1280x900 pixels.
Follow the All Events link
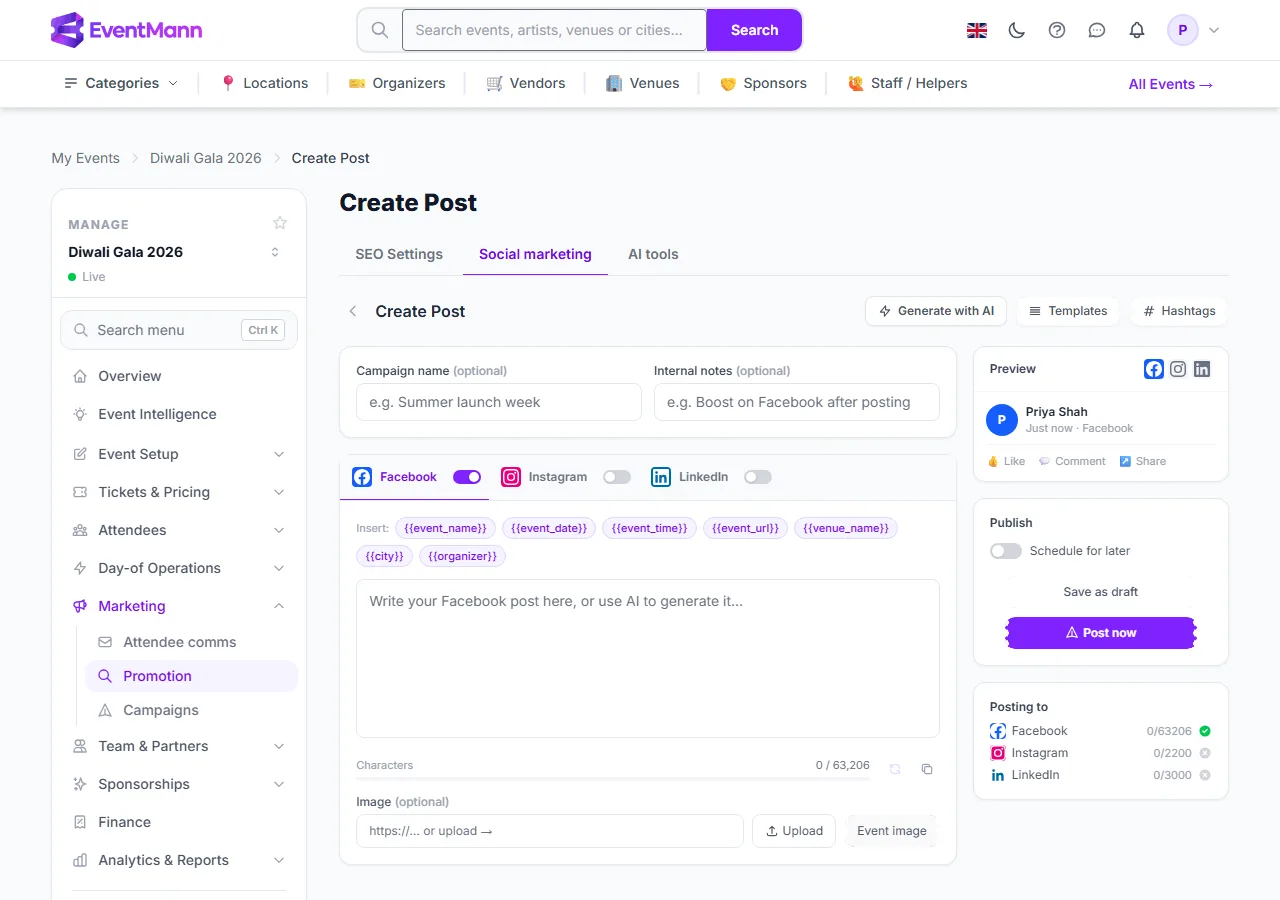point(1171,84)
